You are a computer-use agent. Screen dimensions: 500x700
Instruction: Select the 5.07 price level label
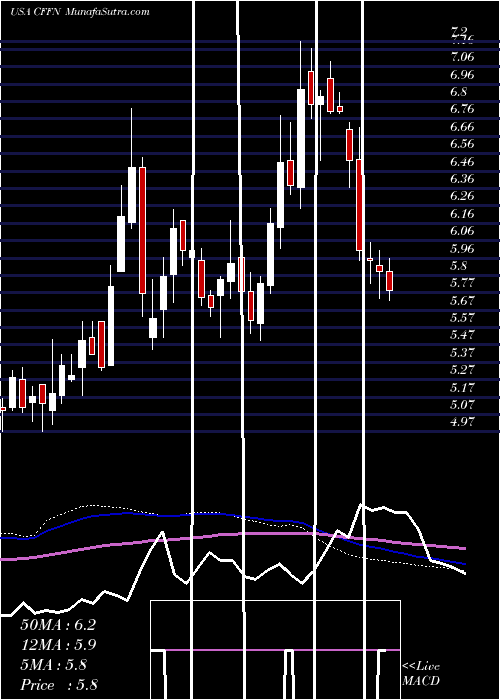pos(462,405)
